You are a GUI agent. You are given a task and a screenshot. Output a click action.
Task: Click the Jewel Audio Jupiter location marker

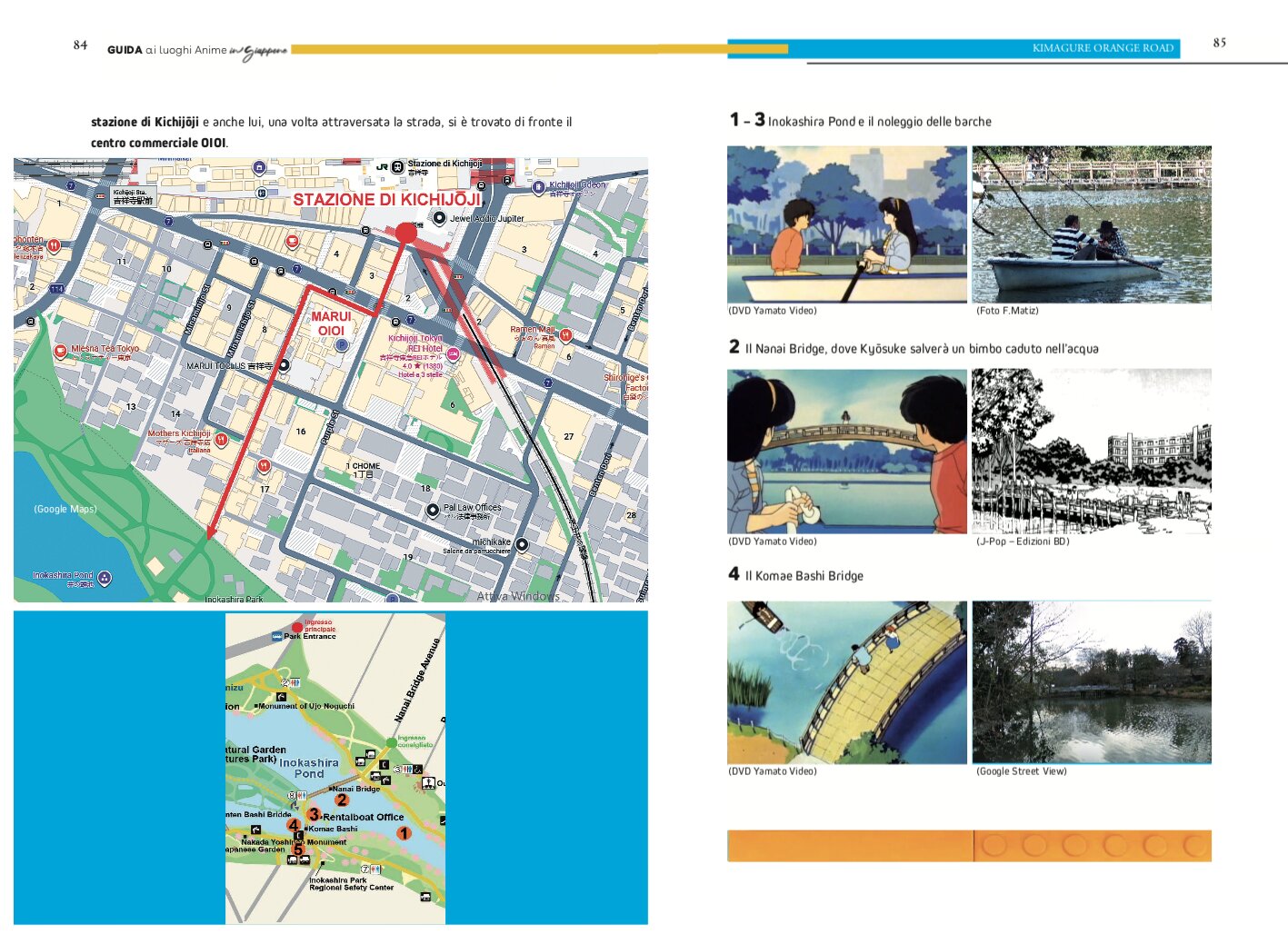[439, 218]
